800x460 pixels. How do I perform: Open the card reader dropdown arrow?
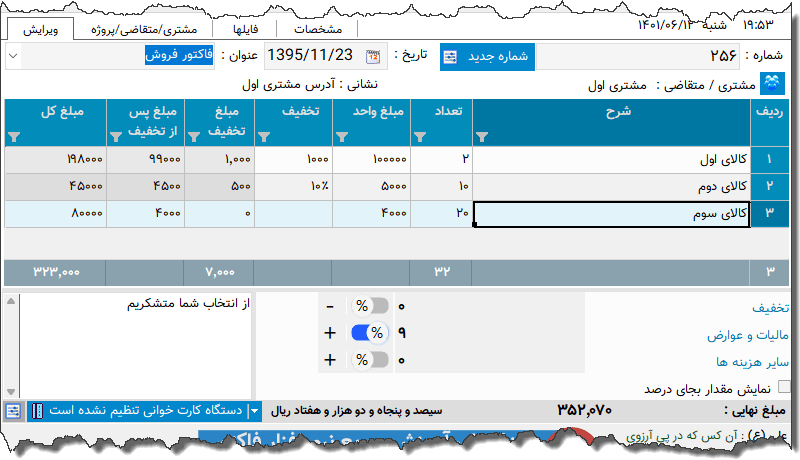[255, 411]
